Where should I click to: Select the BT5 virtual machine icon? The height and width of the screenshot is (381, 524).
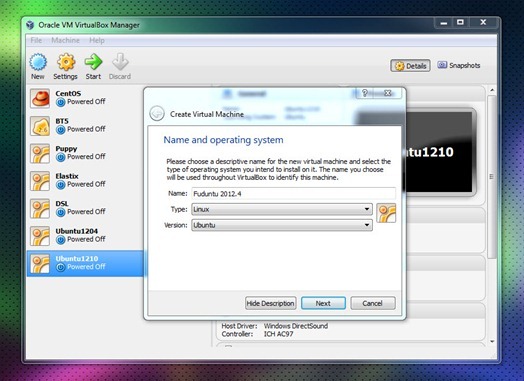click(x=40, y=126)
